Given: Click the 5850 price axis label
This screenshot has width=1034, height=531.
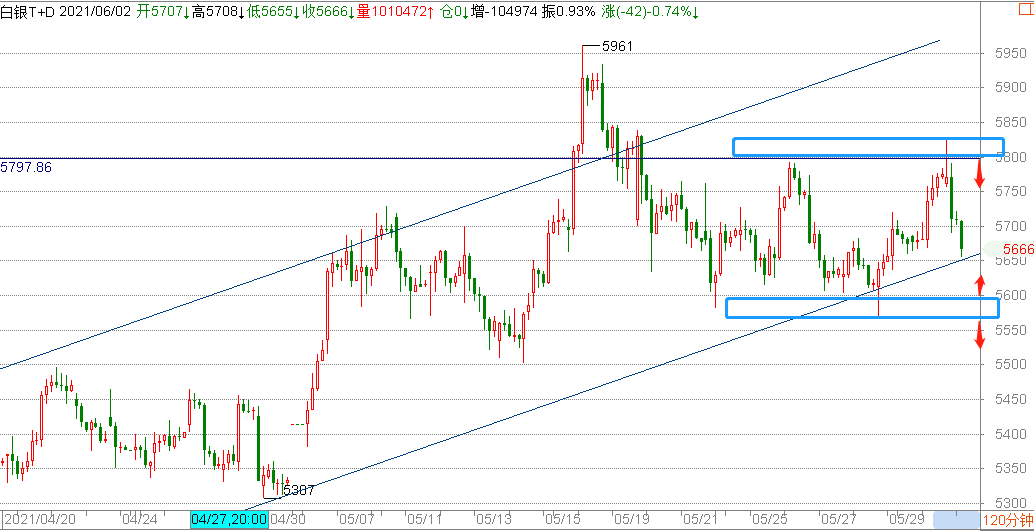Looking at the screenshot, I should pos(1010,123).
